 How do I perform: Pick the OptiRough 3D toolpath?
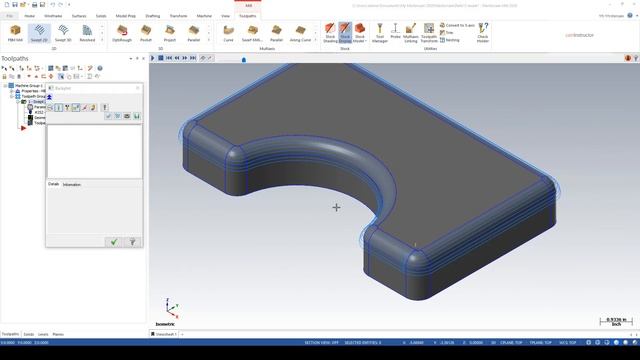(122, 33)
